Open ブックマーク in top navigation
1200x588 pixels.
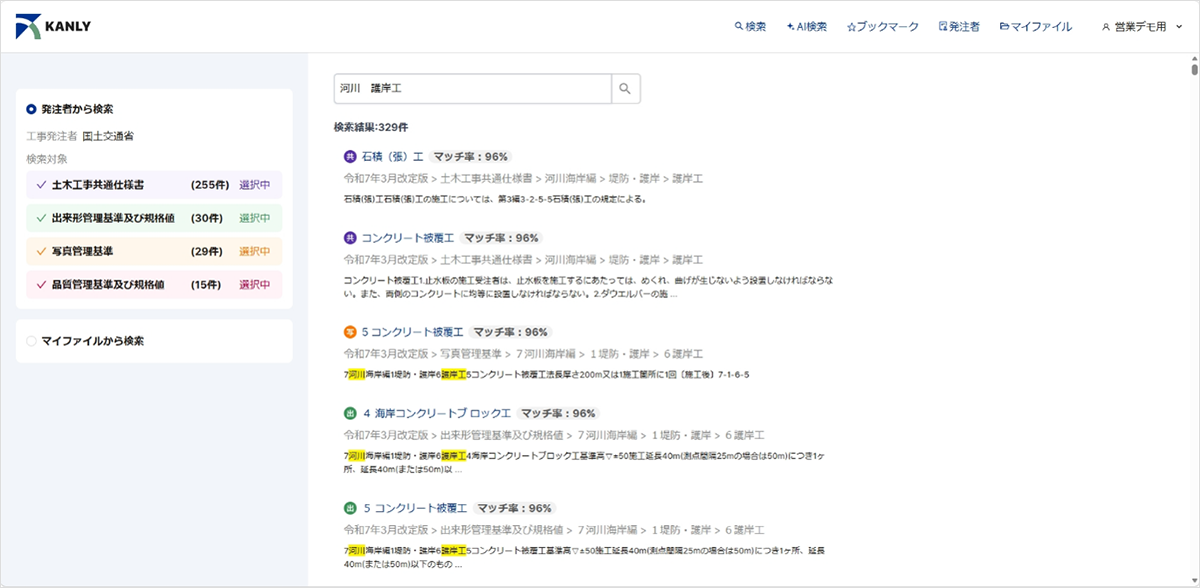(x=883, y=27)
